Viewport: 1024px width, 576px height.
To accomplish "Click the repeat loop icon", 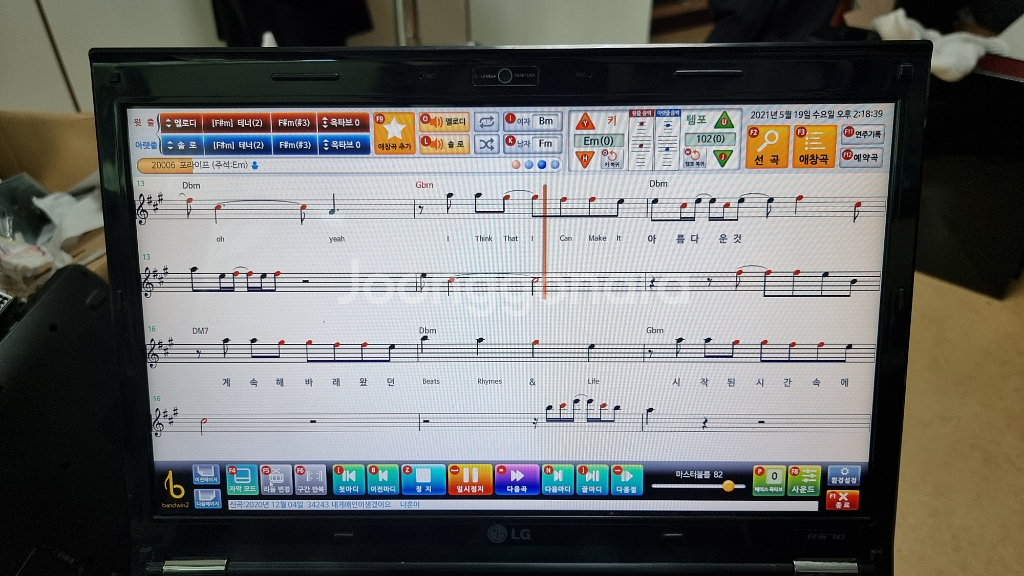I will 487,122.
